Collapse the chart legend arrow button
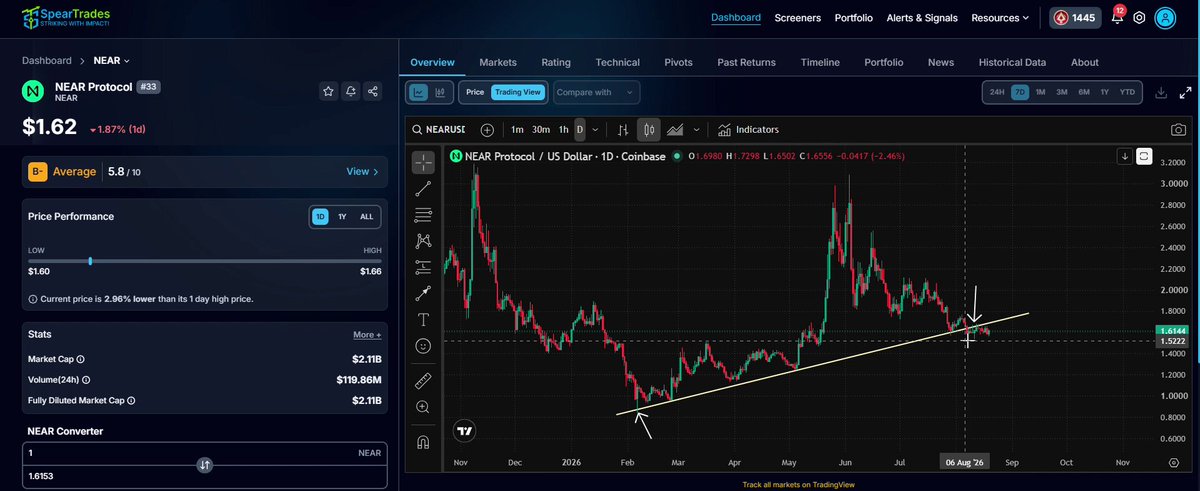 tap(1125, 156)
